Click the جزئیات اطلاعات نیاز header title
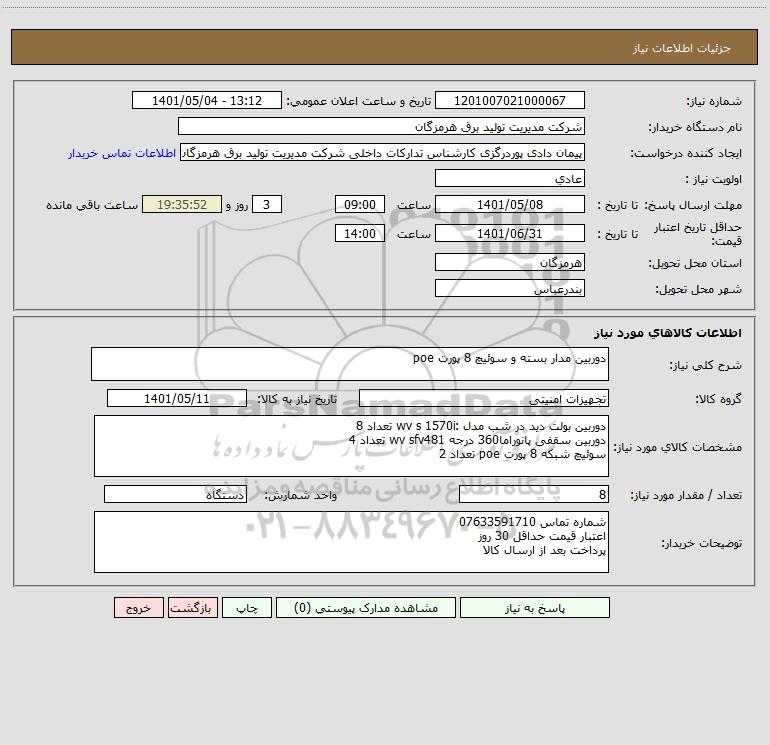 click(x=682, y=48)
